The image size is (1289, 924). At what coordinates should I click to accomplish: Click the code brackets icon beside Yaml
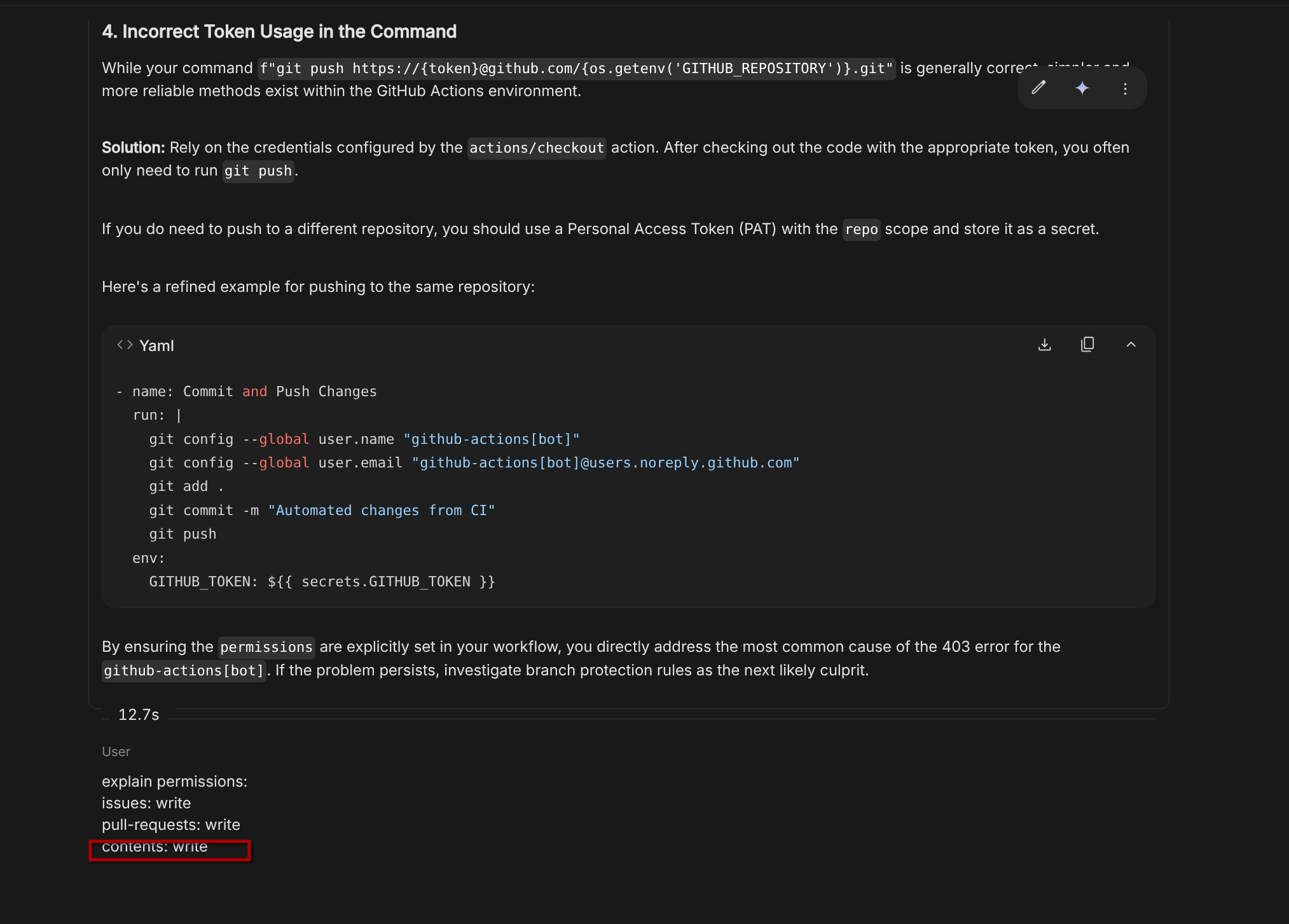pos(125,345)
